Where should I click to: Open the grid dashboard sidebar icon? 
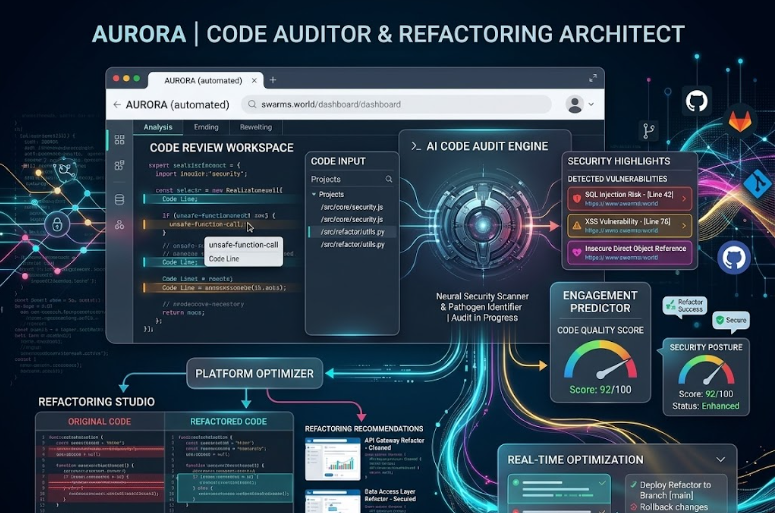[x=120, y=140]
